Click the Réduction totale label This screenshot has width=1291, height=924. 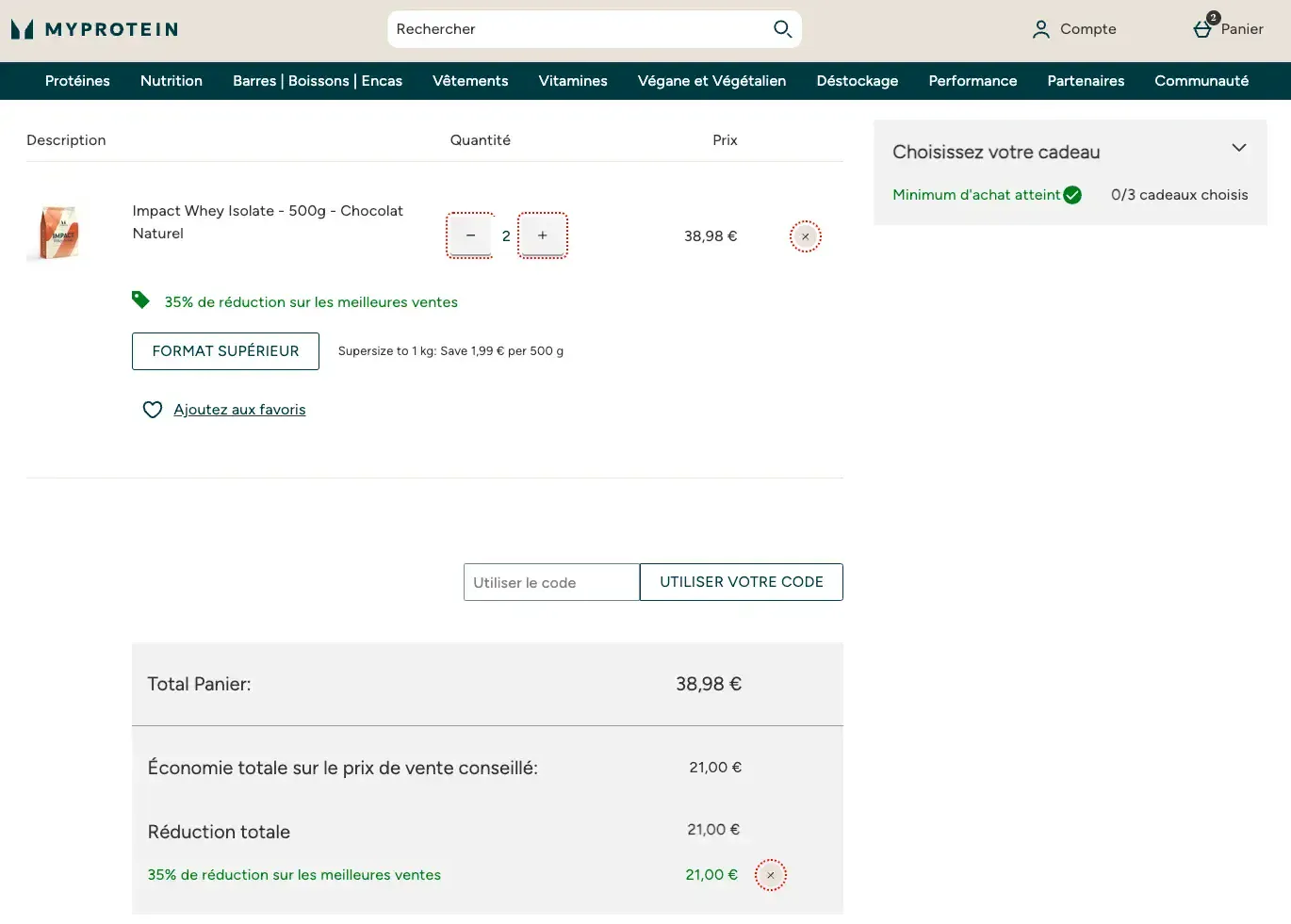[x=219, y=832]
